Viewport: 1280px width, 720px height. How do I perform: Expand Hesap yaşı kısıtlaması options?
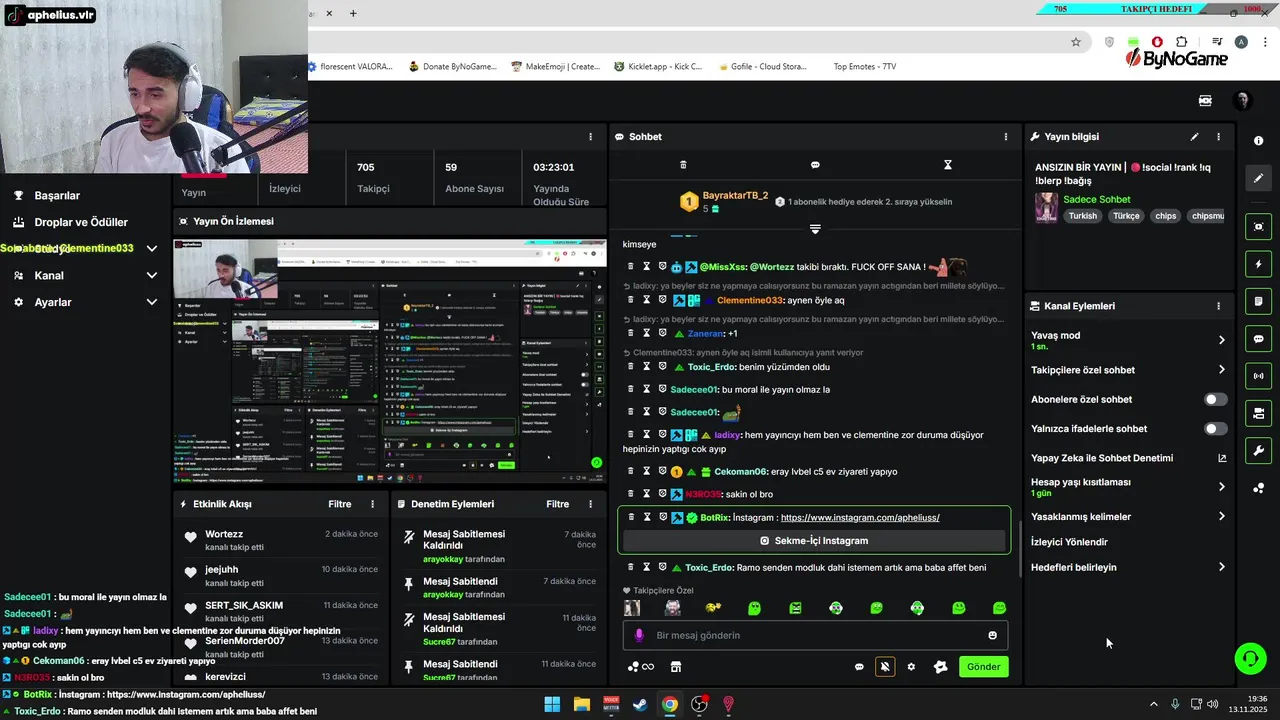pos(1221,487)
